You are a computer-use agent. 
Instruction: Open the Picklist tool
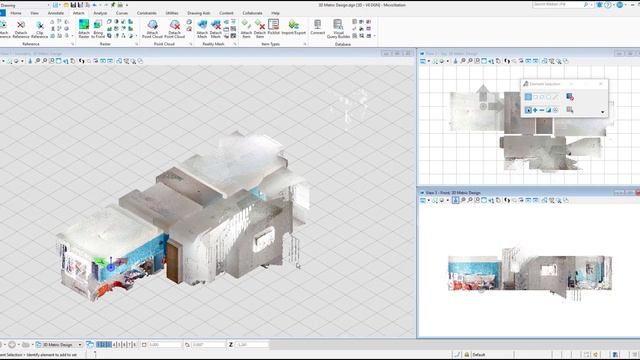[x=273, y=27]
